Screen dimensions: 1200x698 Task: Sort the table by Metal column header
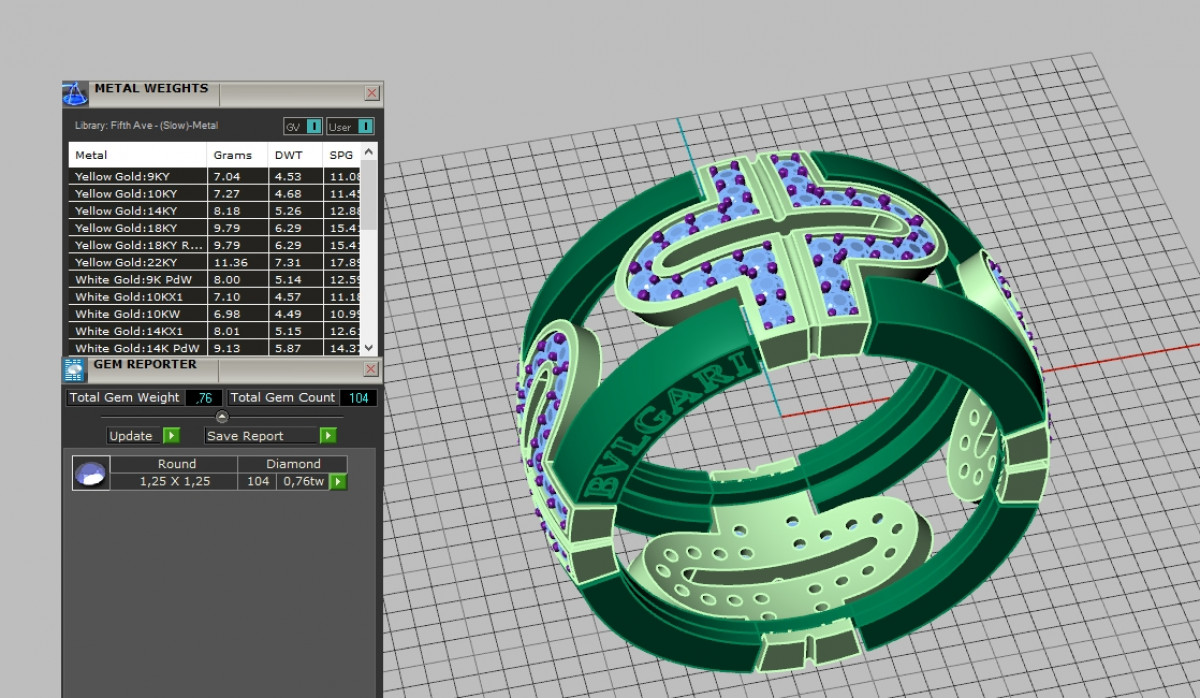137,155
